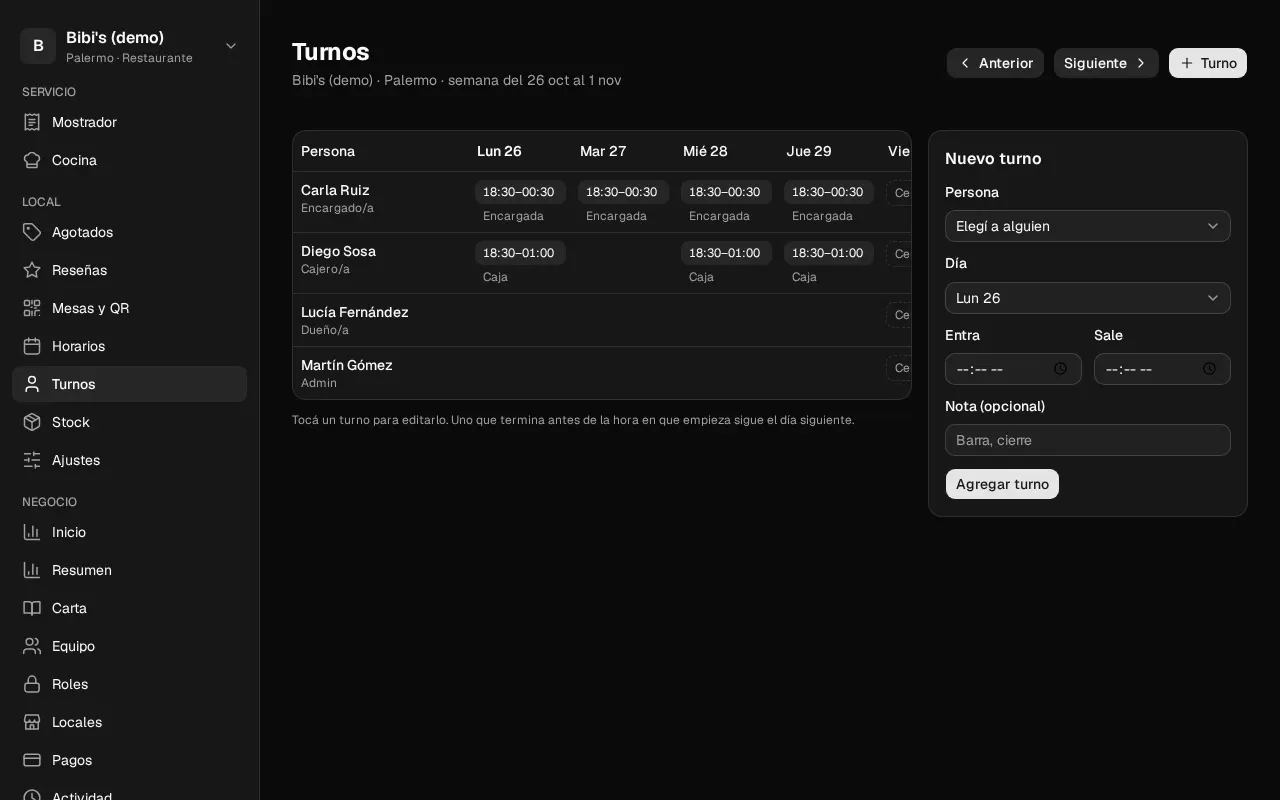Click the Sale time input field
This screenshot has height=800, width=1280.
tap(1162, 369)
